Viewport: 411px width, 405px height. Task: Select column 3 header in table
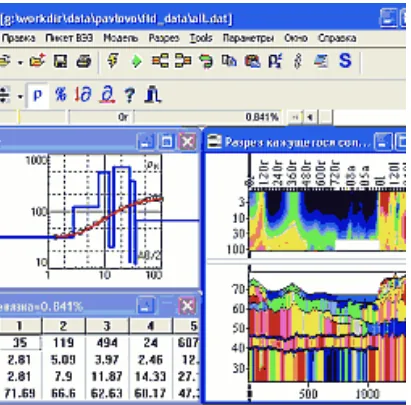107,326
